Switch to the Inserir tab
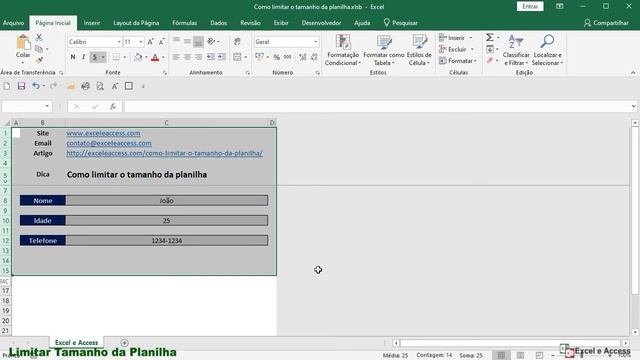 pyautogui.click(x=92, y=23)
